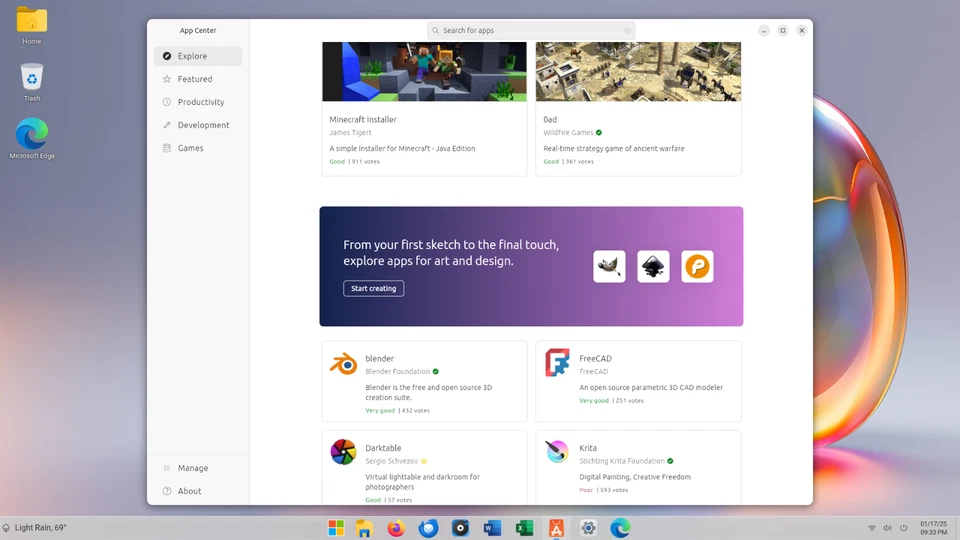Image resolution: width=960 pixels, height=540 pixels.
Task: Click the '911 votes' rating text
Action: (x=366, y=162)
